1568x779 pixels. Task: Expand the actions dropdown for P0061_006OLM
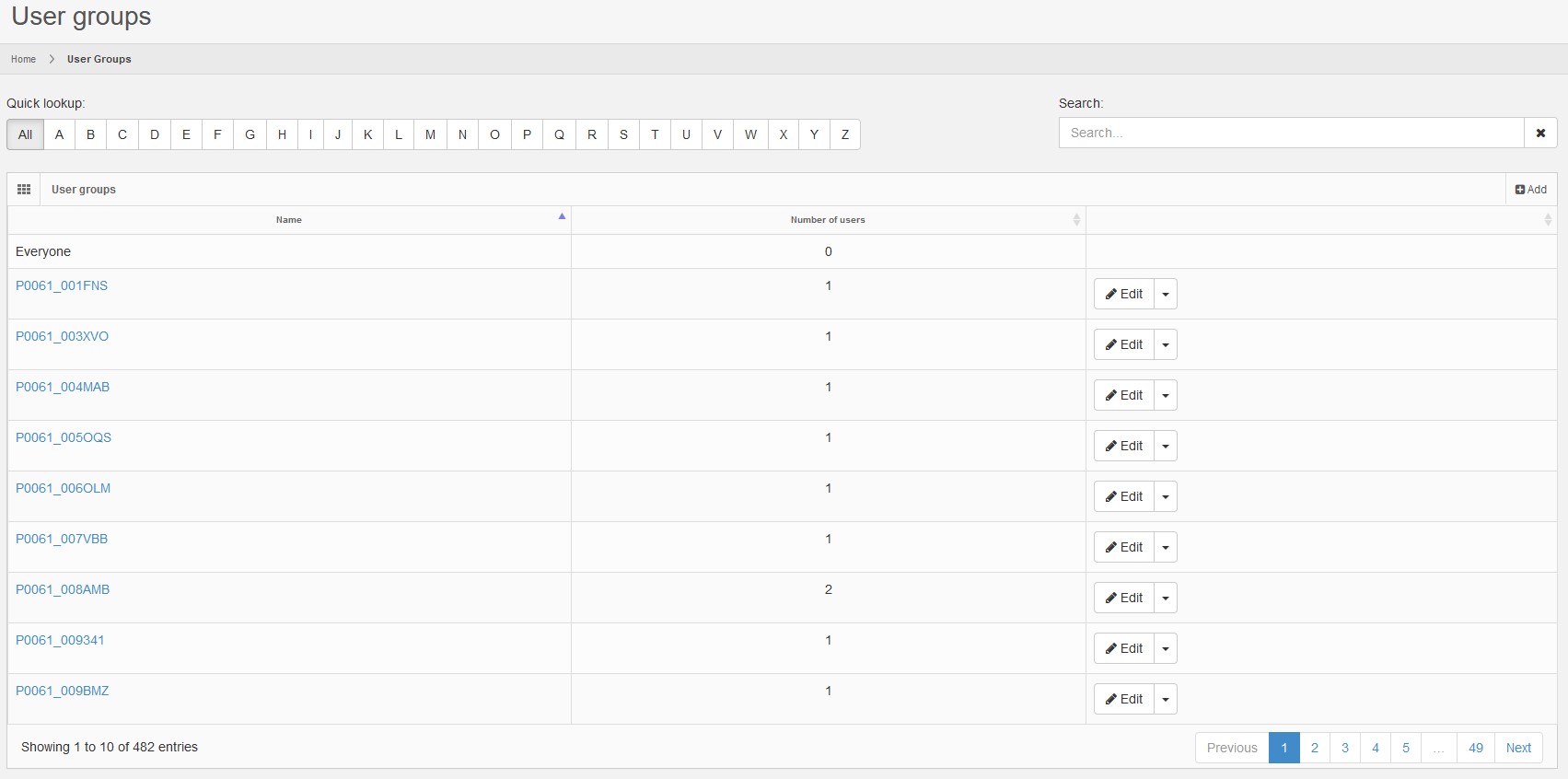coord(1166,497)
